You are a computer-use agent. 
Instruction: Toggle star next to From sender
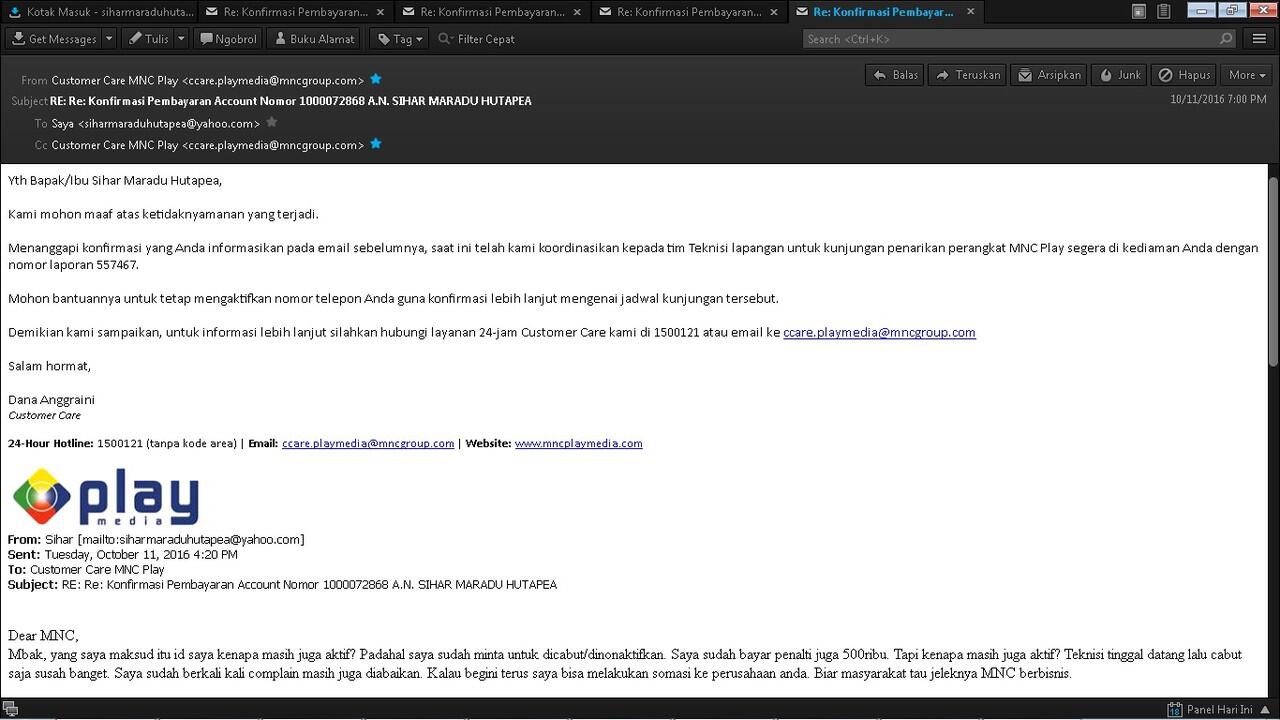[376, 79]
